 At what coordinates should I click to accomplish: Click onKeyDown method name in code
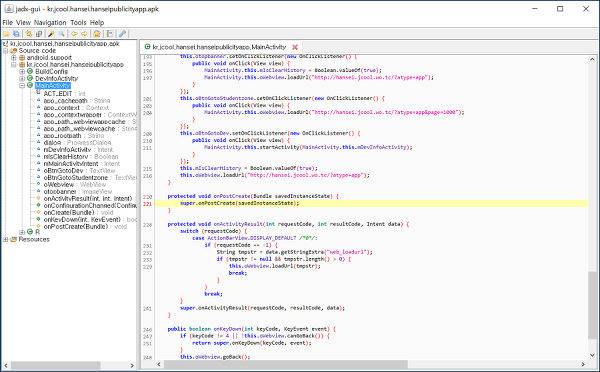227,329
